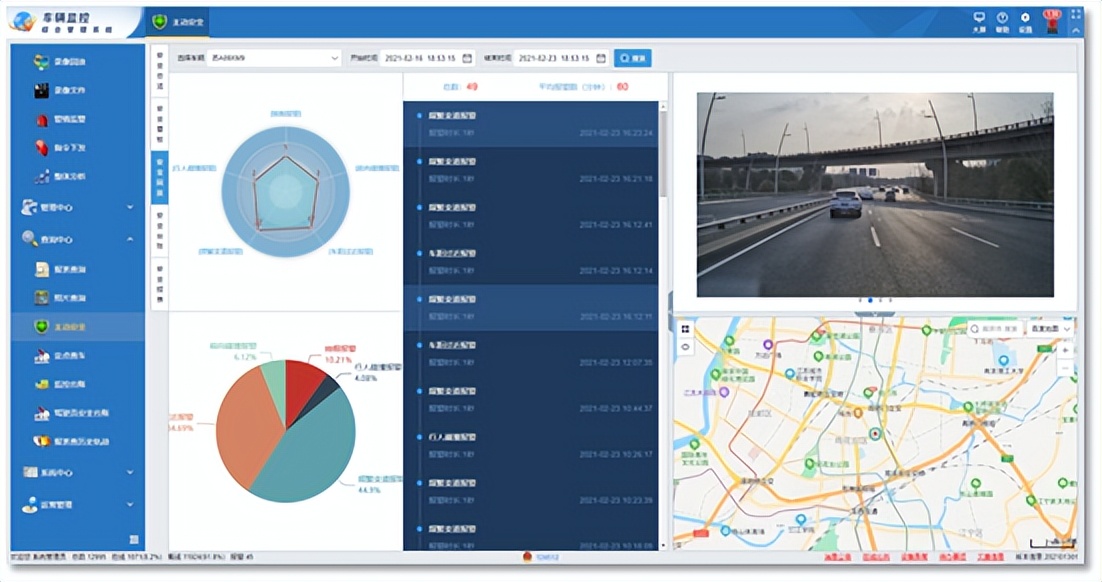
Task: Open settings via the top-right gear icon
Action: [x=1025, y=20]
